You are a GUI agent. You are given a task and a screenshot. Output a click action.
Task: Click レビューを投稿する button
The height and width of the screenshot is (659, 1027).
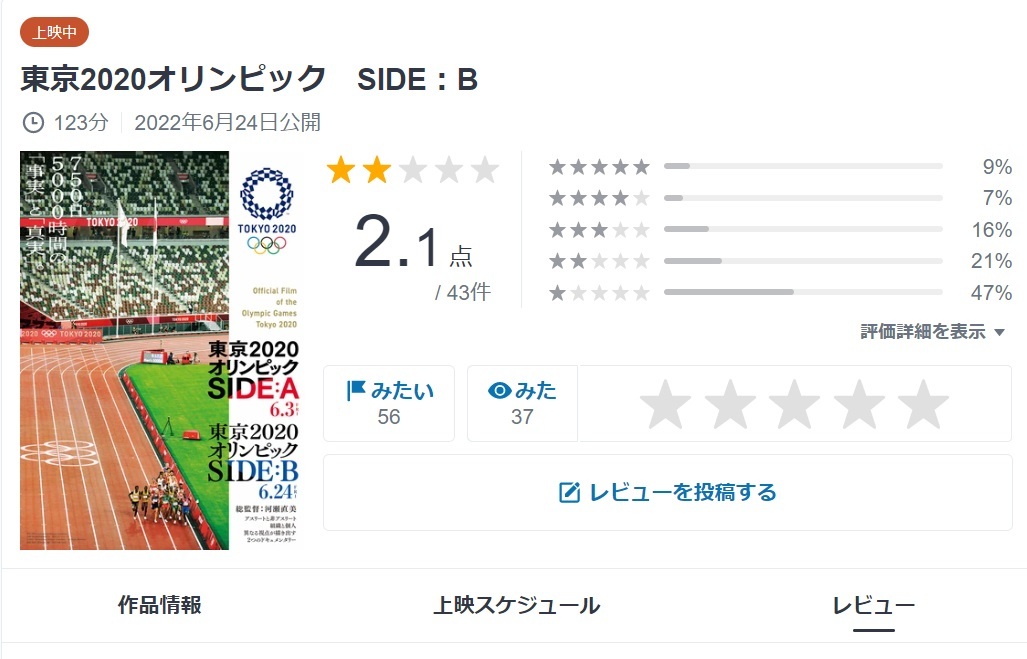[667, 492]
